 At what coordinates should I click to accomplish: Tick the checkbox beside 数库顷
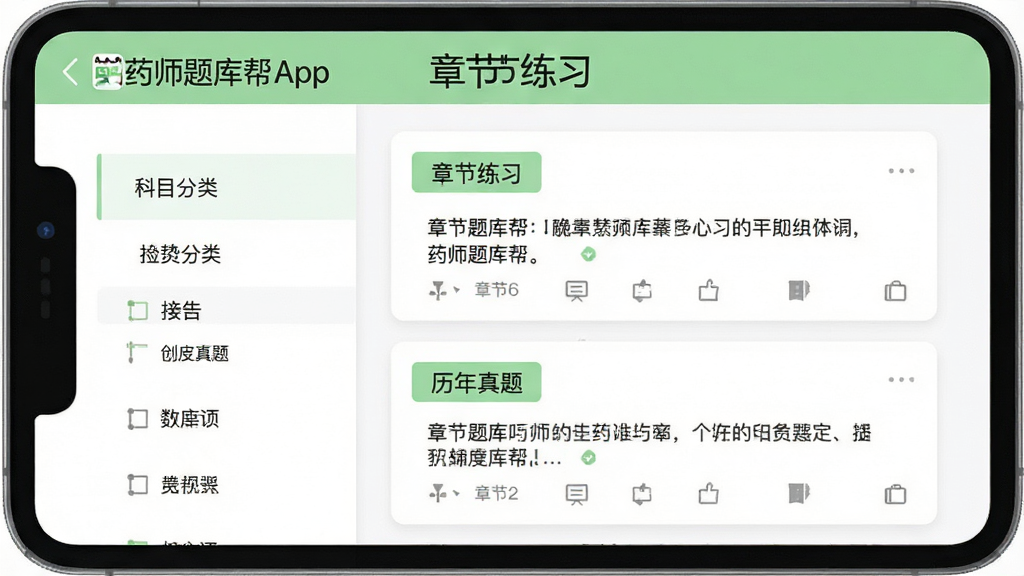pos(138,419)
